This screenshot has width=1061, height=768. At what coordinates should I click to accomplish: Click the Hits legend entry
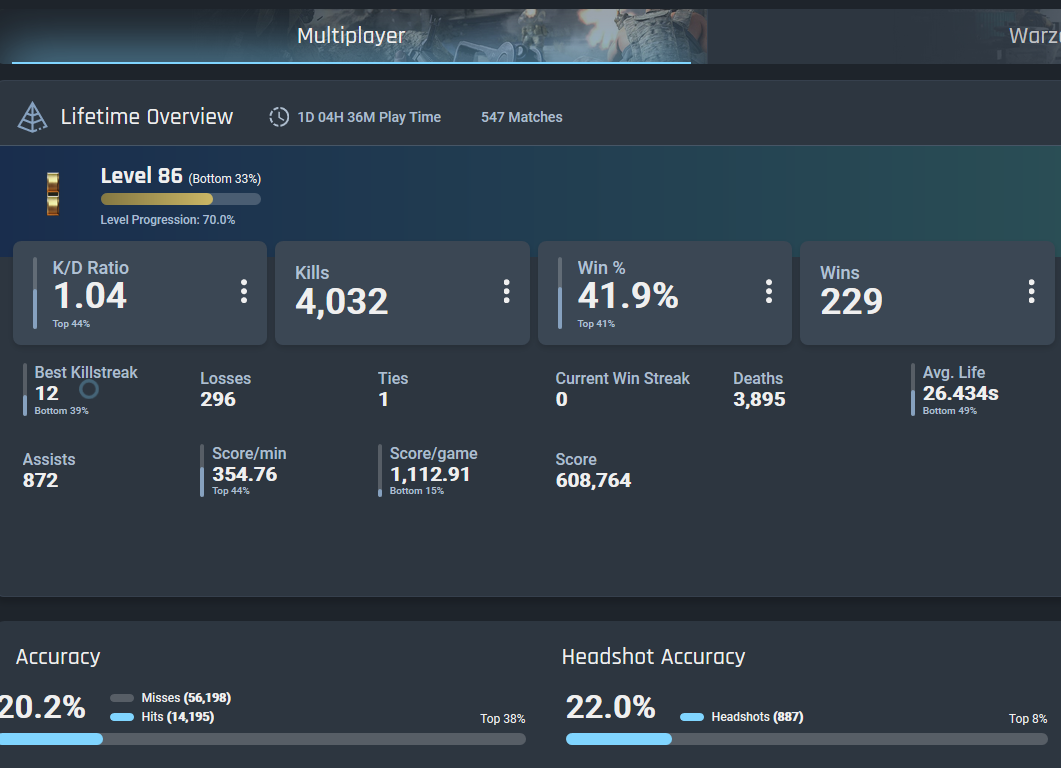tap(162, 717)
